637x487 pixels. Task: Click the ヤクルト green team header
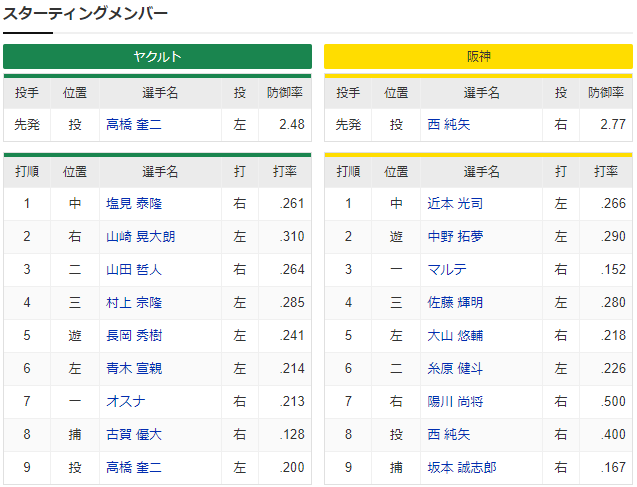[x=157, y=56]
